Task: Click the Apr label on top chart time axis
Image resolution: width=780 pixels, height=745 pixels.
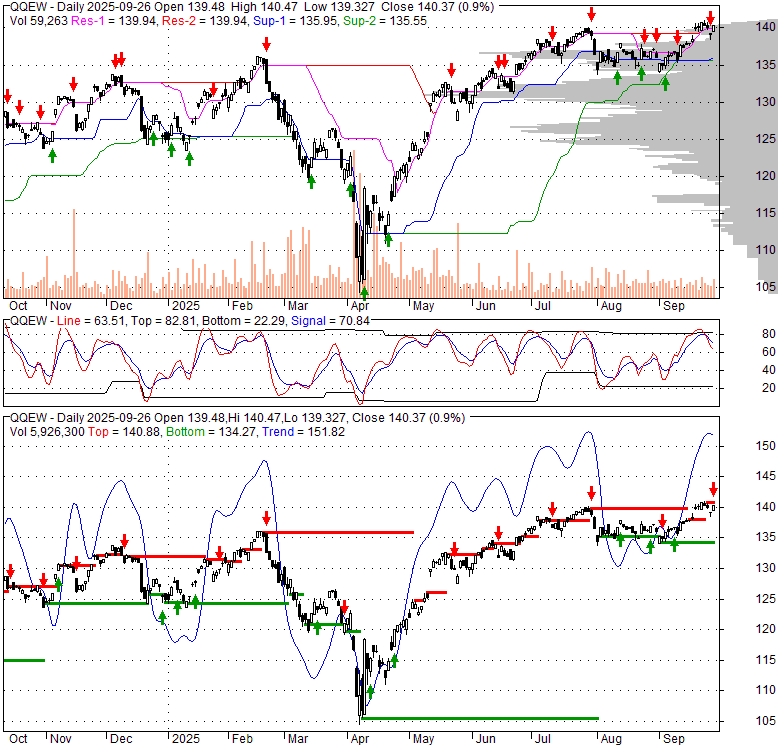Action: [x=360, y=306]
